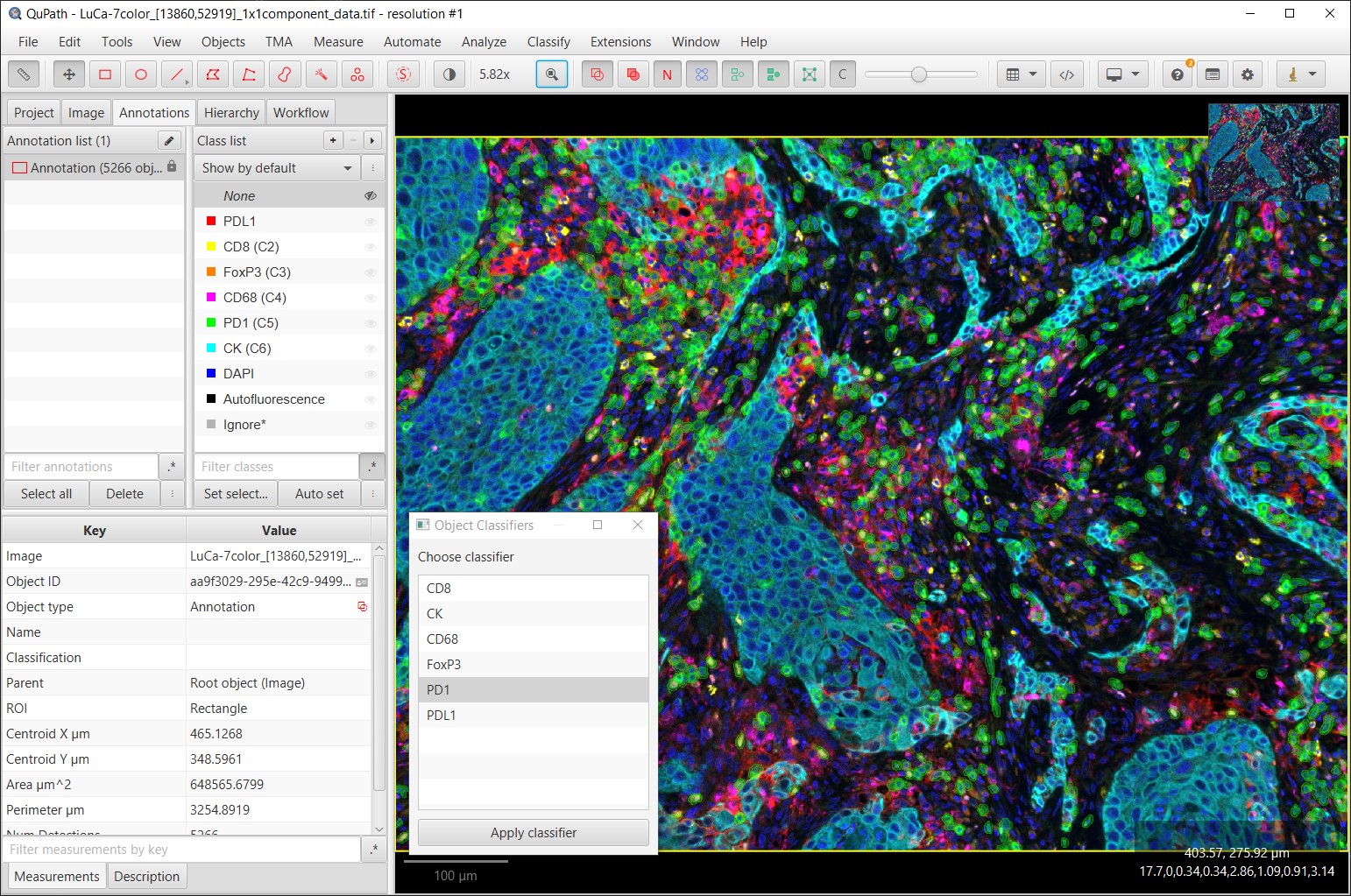Screen dimensions: 1351x896
Task: Toggle Zoom to fit button
Action: 552,74
